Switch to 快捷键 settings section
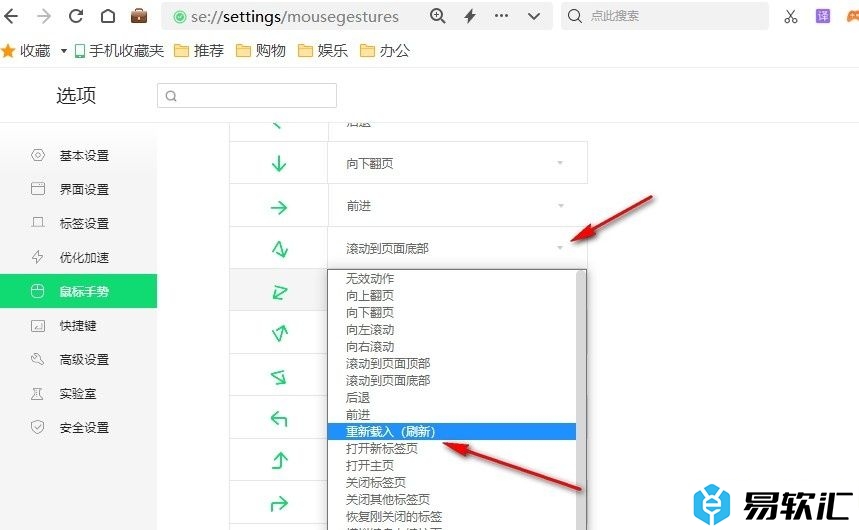The height and width of the screenshot is (530, 859). point(77,326)
